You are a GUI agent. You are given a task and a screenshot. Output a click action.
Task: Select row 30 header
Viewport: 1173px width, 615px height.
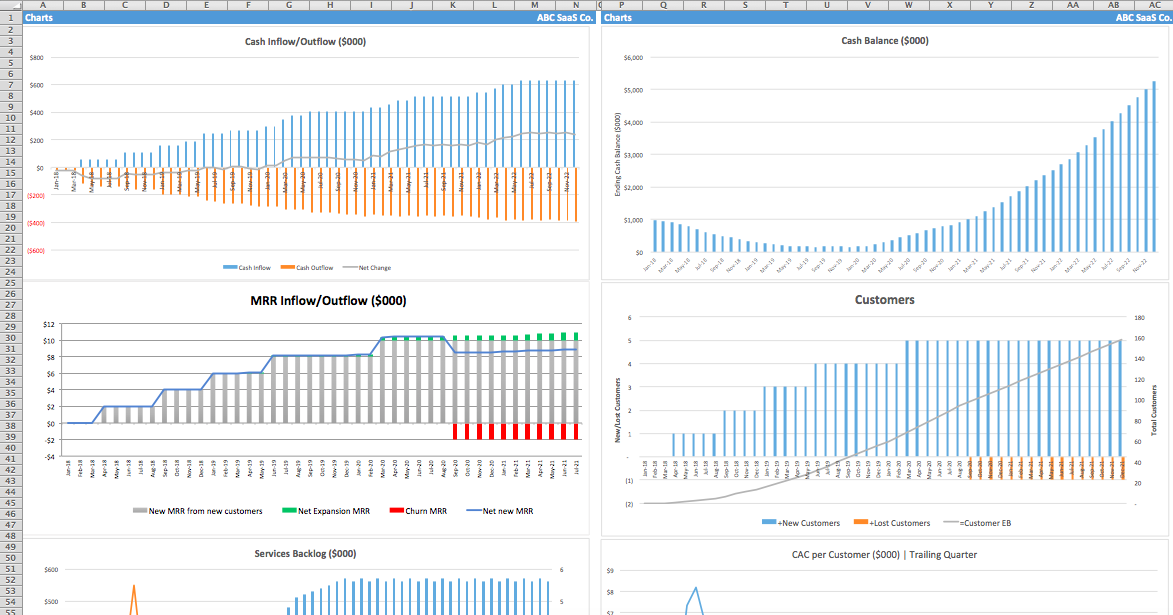pos(10,337)
